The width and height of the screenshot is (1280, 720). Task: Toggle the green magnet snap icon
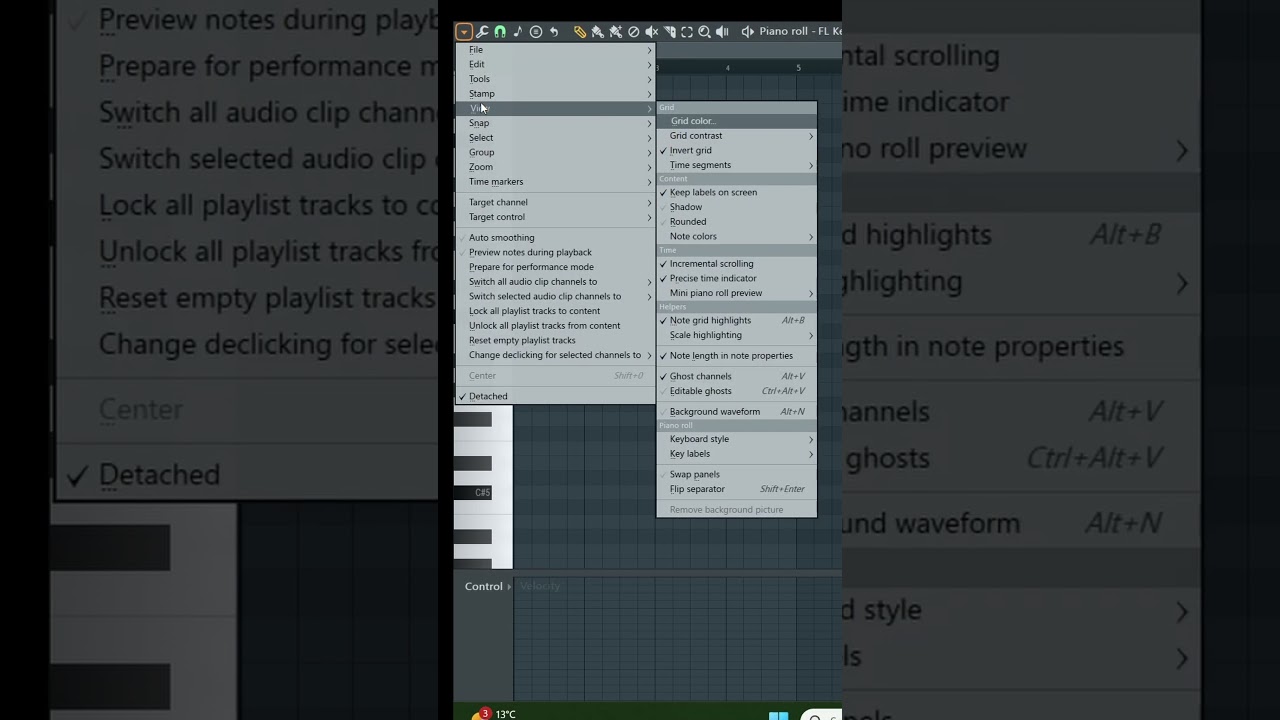point(500,32)
